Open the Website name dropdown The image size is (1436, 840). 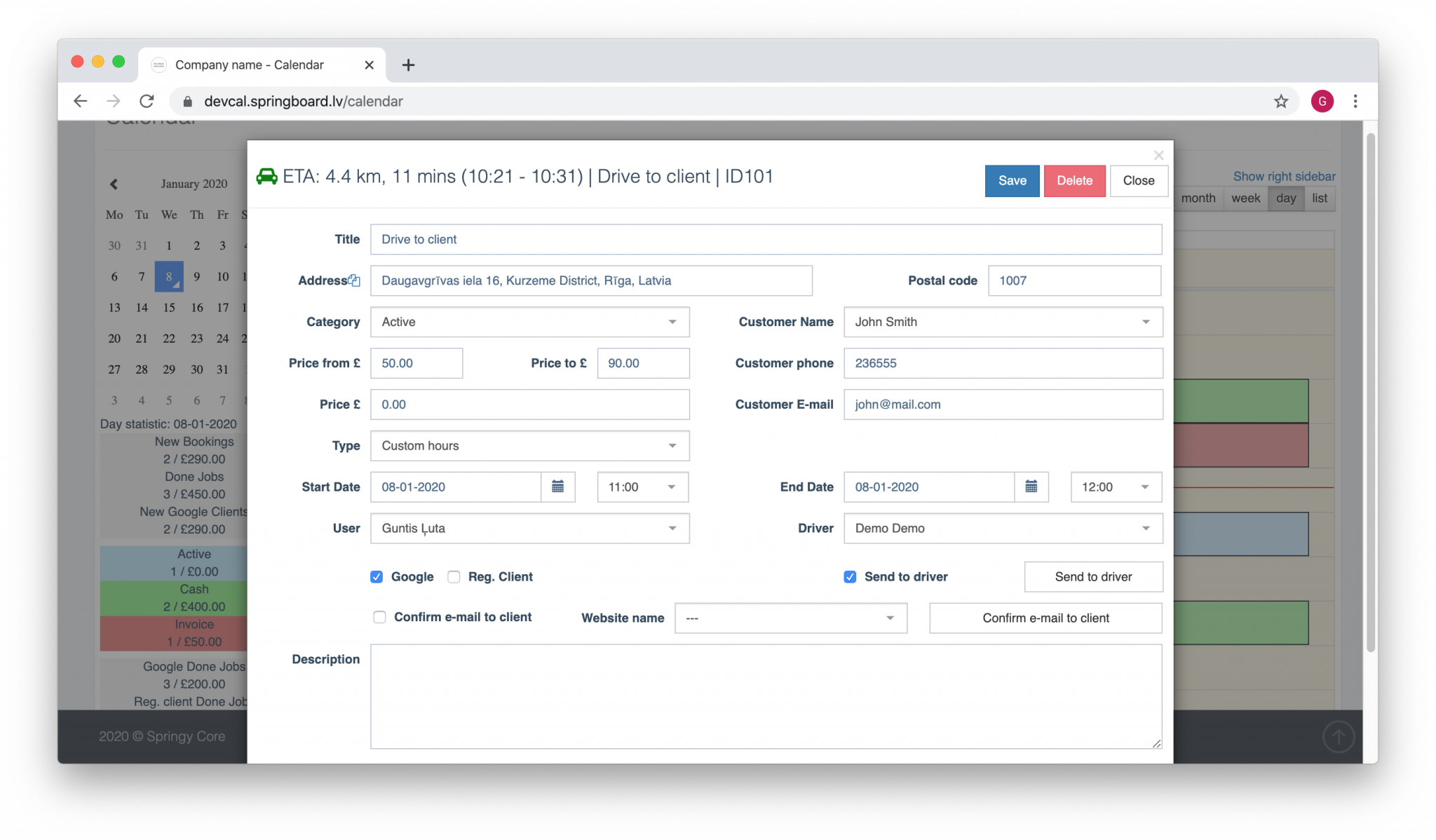790,618
